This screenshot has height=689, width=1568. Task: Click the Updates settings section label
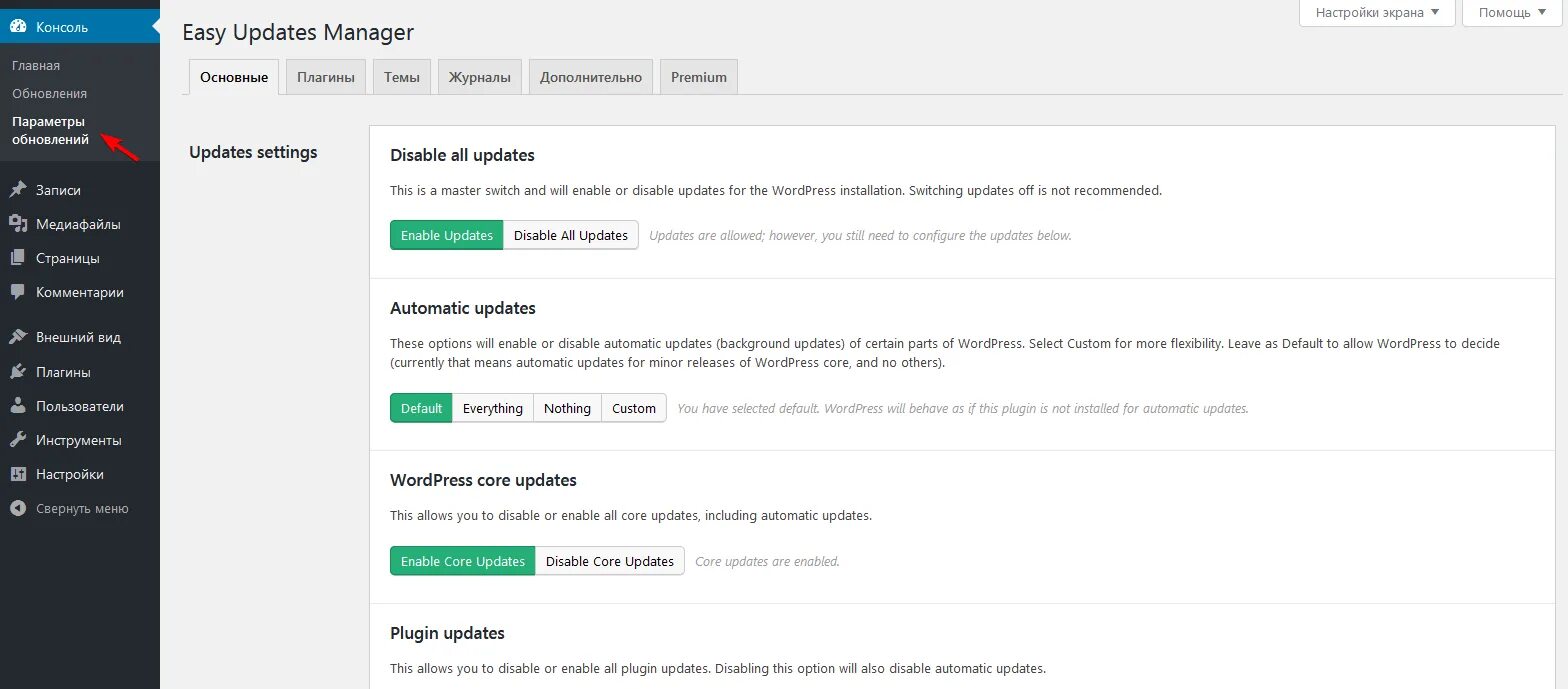253,152
